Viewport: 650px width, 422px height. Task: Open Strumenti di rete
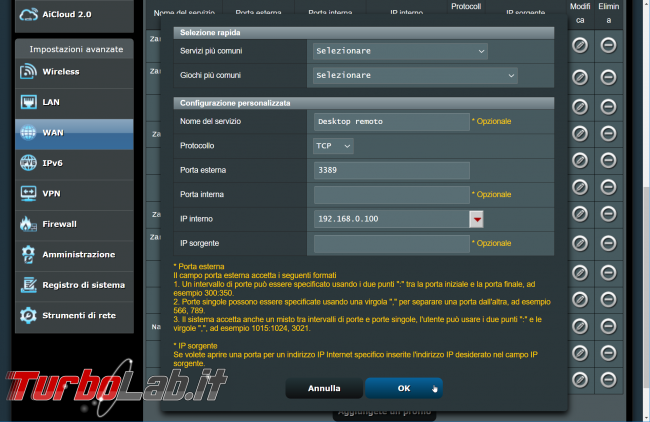pos(74,316)
